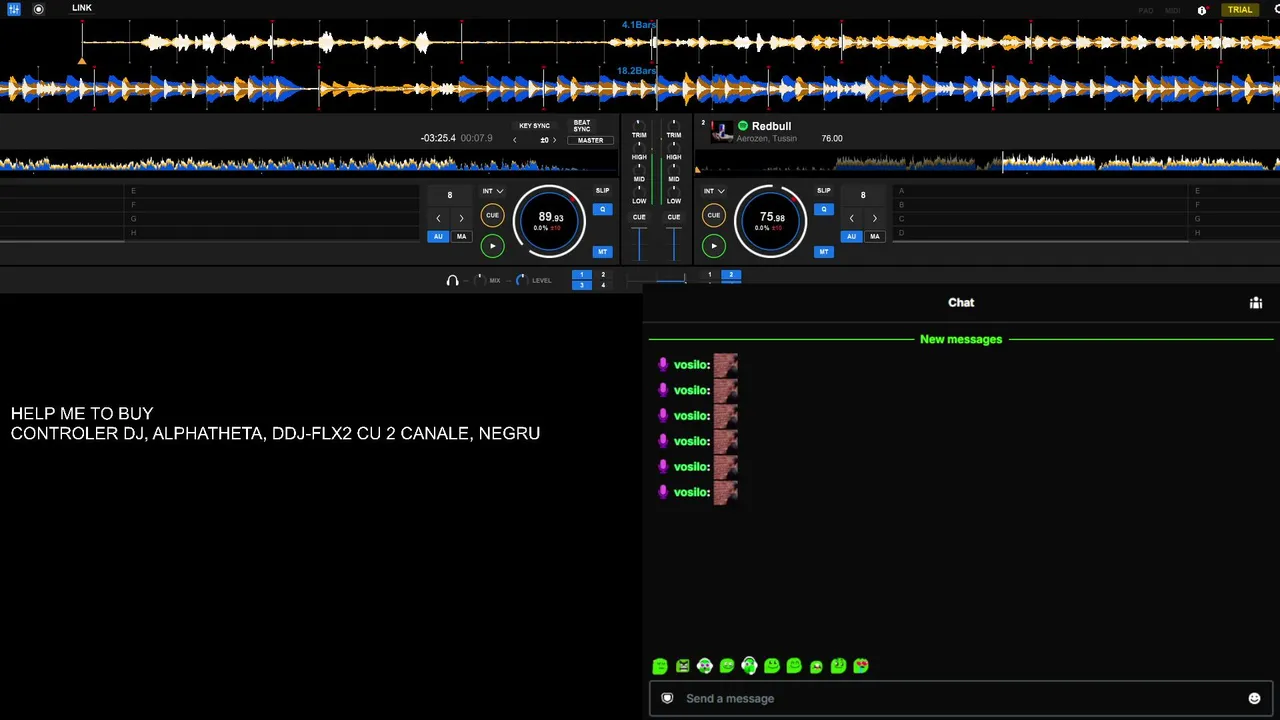The image size is (1280, 720).
Task: Select deck 1 button in left deck selector
Action: coord(582,274)
